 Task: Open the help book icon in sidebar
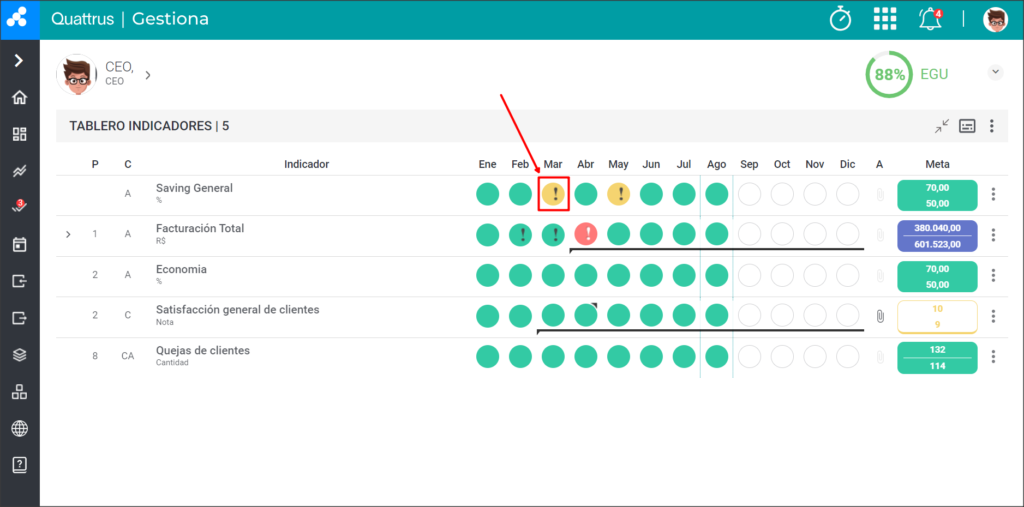click(20, 465)
